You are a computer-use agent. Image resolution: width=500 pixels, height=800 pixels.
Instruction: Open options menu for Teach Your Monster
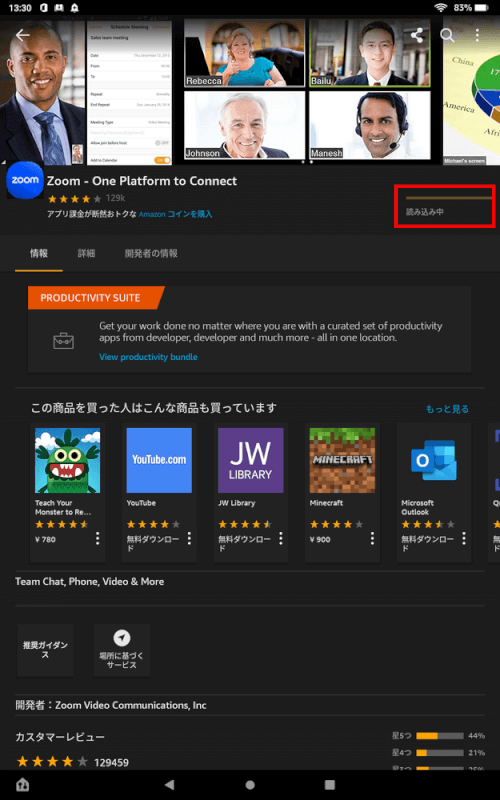[97, 538]
